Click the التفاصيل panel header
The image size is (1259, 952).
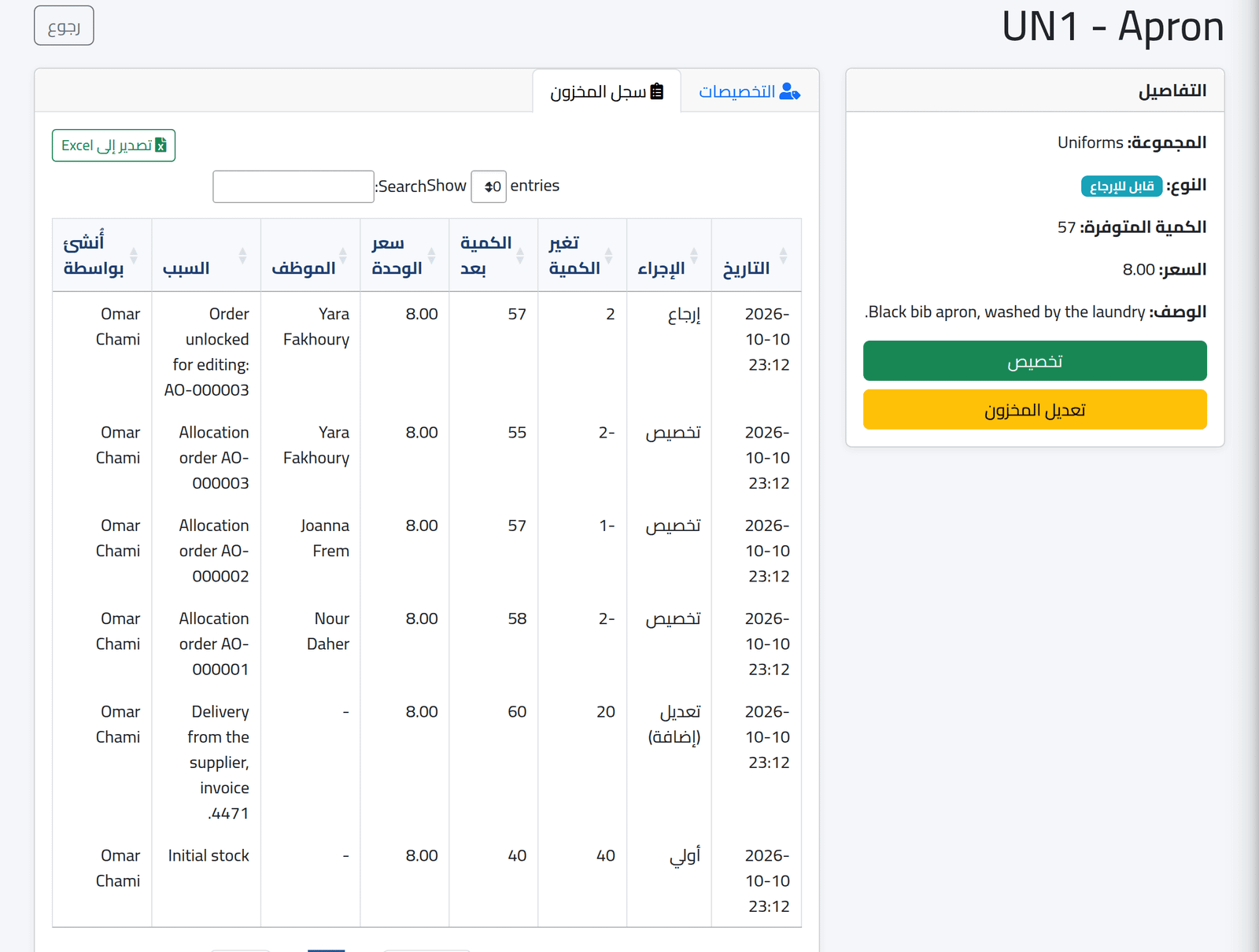click(1035, 90)
